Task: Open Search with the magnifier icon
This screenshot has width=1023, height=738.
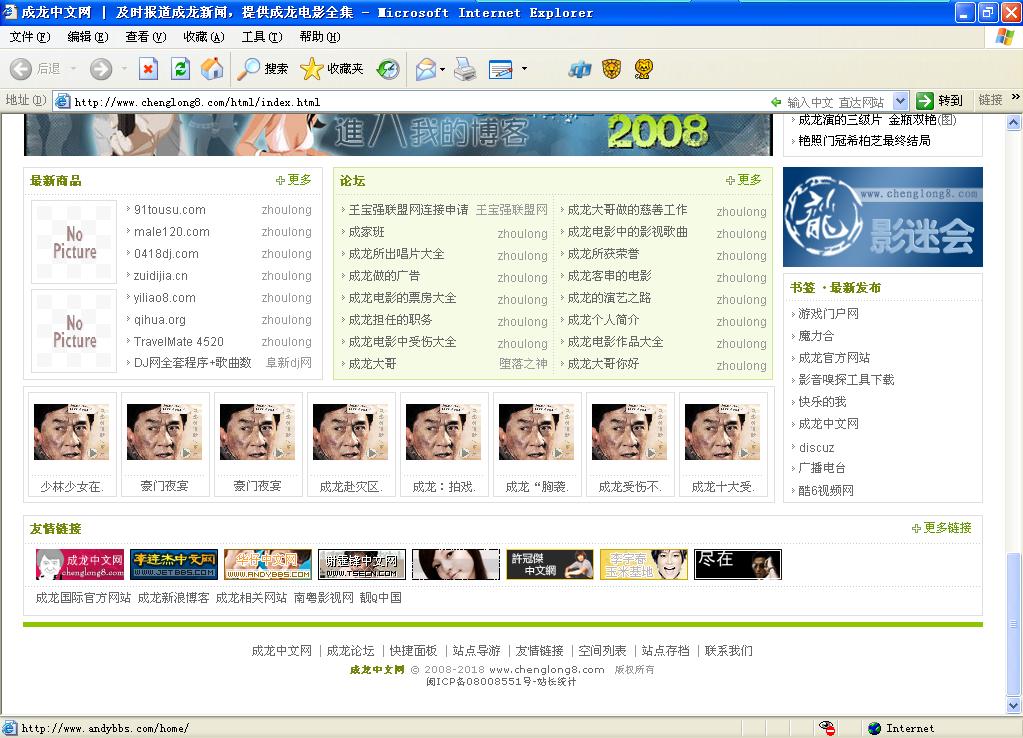Action: (x=249, y=69)
